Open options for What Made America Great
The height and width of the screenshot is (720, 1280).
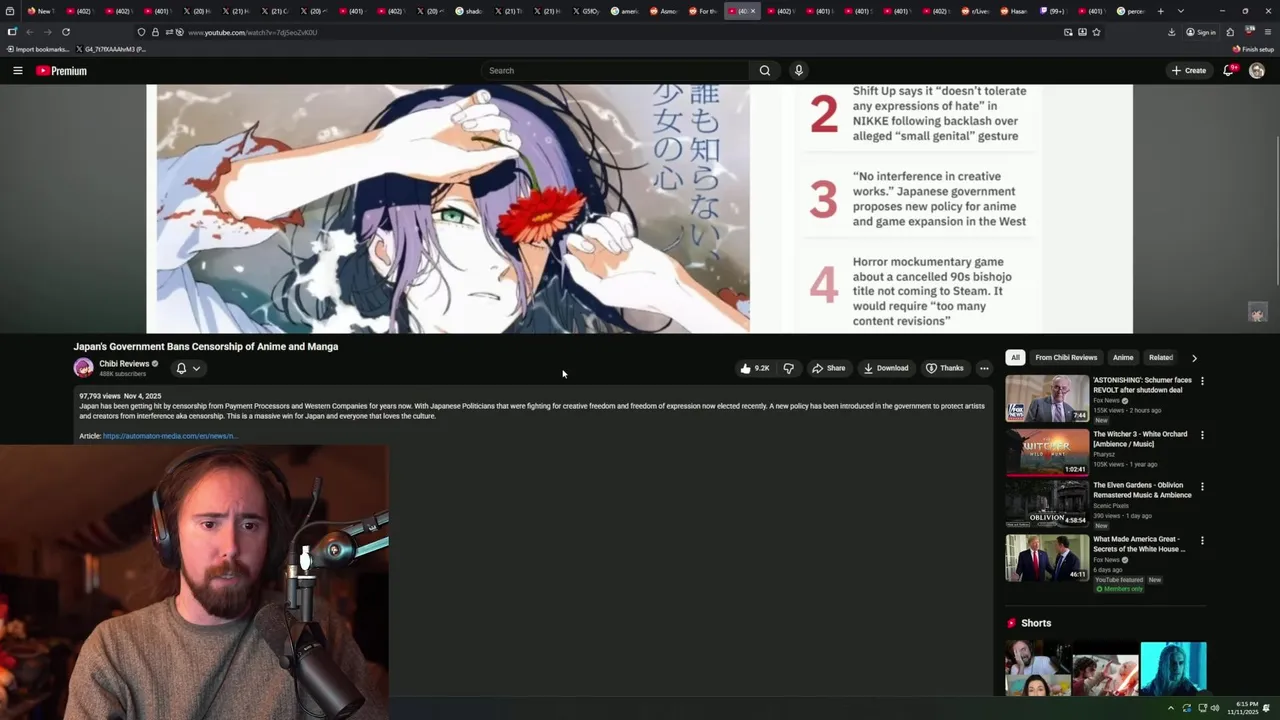tap(1202, 541)
